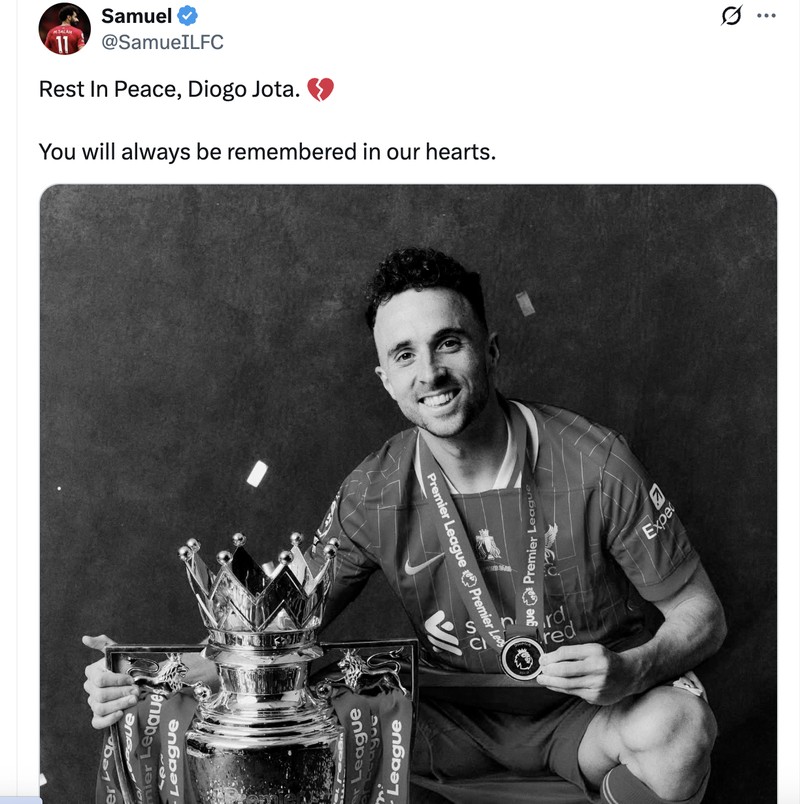
Task: Click the white confetti piece left of the player
Action: (257, 473)
